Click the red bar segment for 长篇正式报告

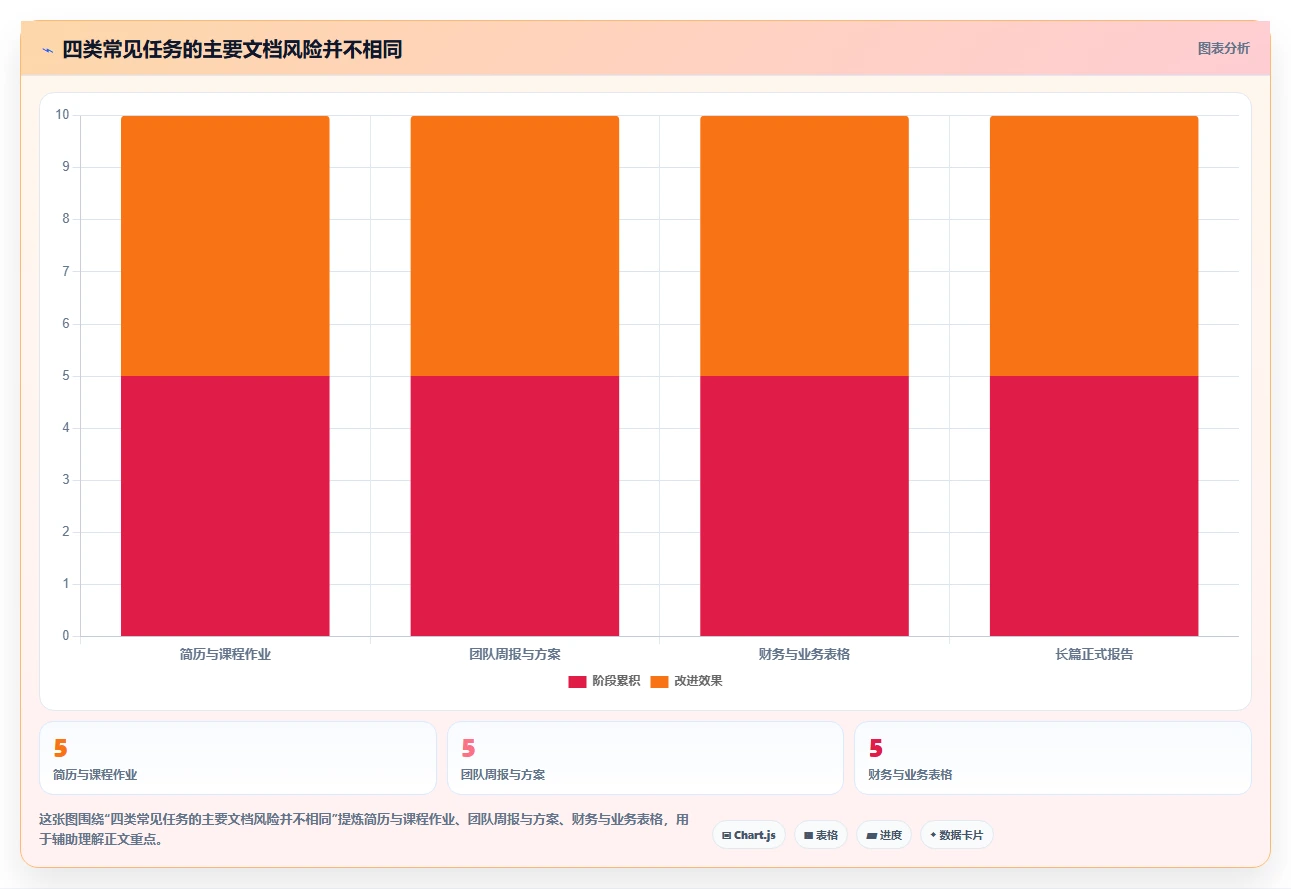tap(1094, 506)
